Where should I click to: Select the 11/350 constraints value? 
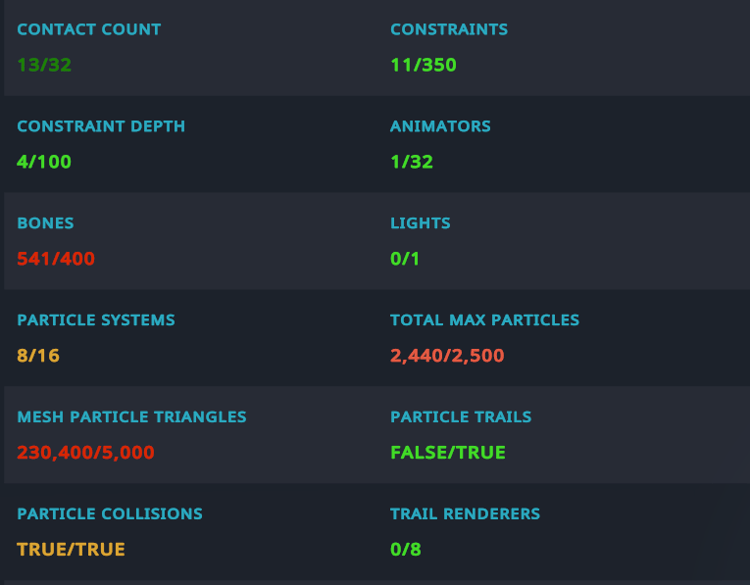point(423,66)
